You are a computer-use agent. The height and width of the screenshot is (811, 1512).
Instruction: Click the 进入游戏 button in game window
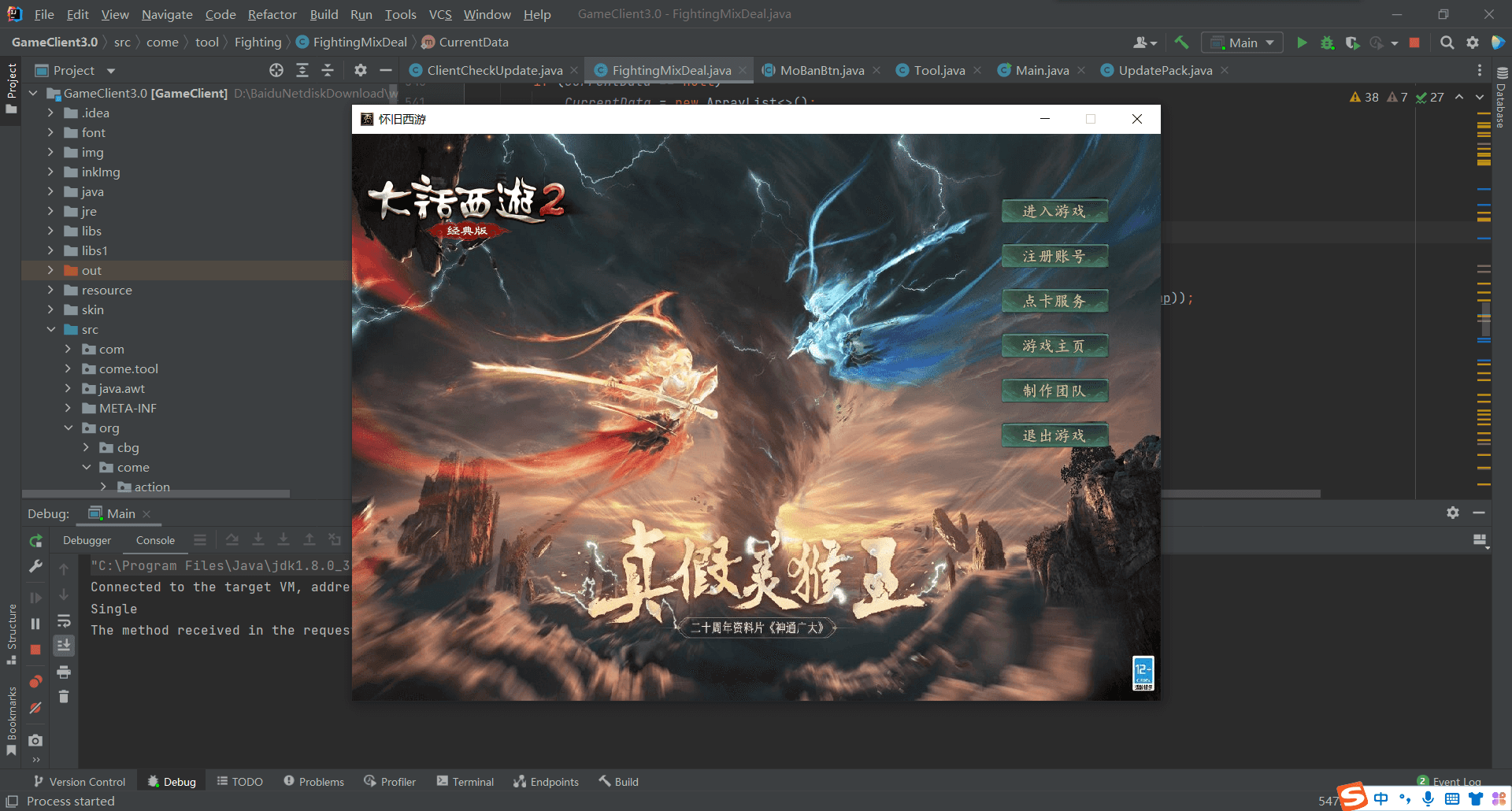[1054, 211]
